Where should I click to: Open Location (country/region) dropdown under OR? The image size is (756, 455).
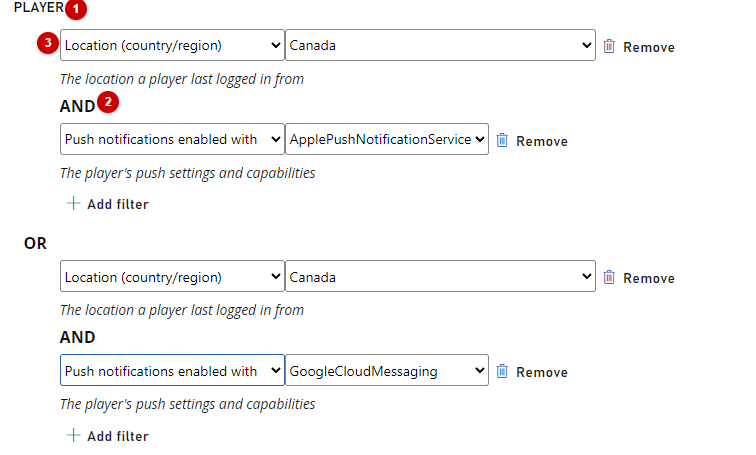(172, 277)
